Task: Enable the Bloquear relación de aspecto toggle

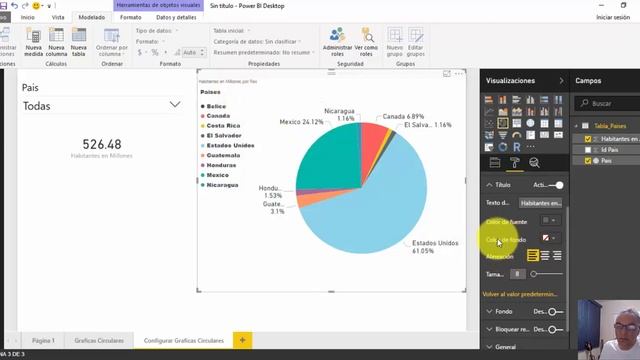Action: click(556, 329)
